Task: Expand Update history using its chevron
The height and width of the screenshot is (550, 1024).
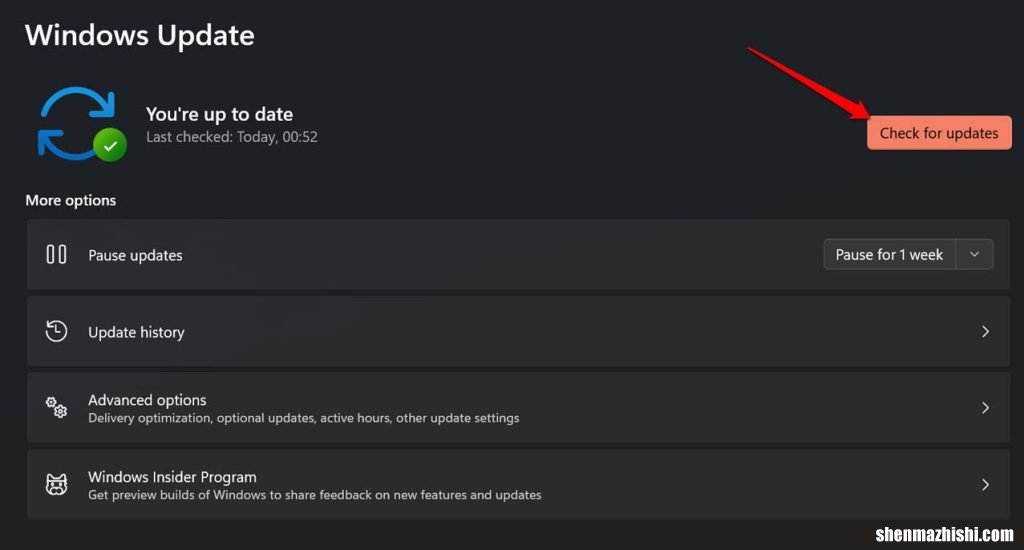Action: [985, 331]
